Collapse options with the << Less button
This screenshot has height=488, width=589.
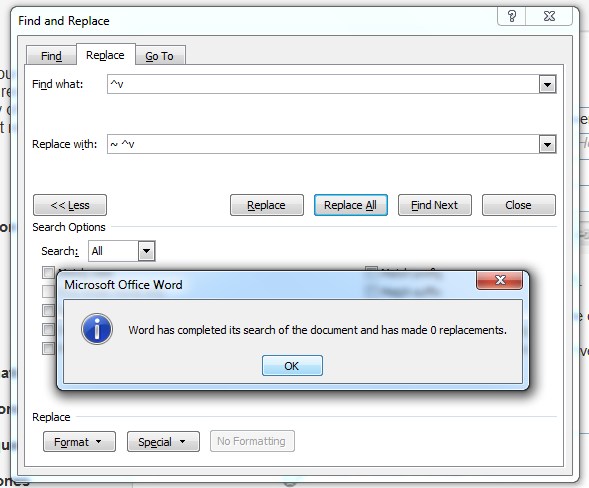(x=70, y=205)
